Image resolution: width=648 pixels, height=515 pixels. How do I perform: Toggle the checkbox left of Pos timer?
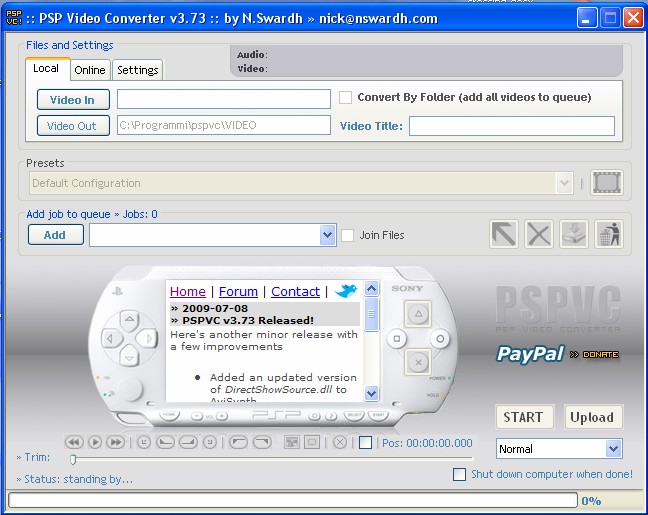click(365, 443)
